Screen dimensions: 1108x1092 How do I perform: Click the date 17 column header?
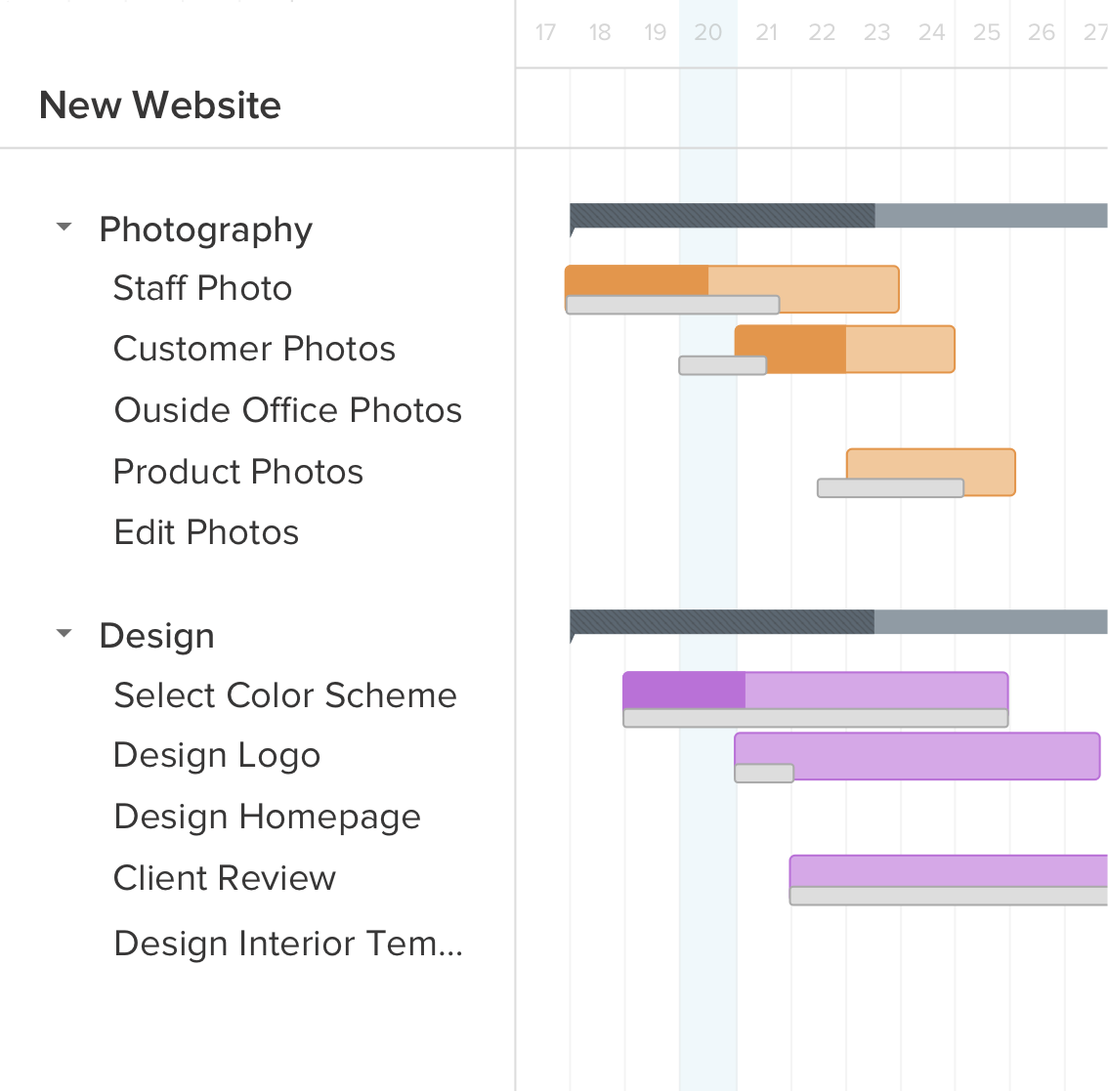coord(545,32)
